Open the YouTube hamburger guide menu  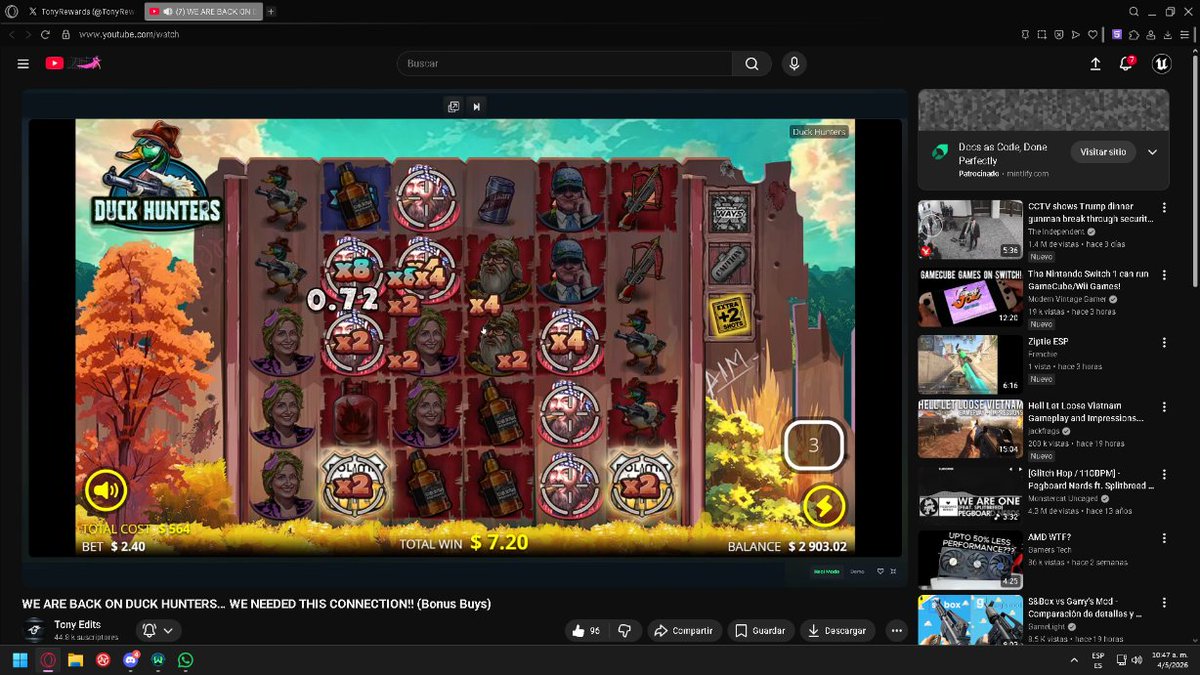[23, 63]
